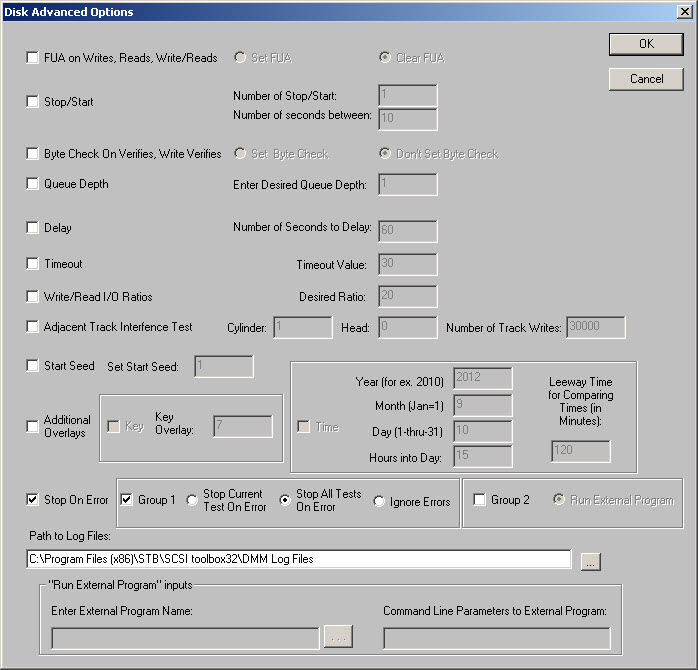Click the OK button
Viewport: 698px width, 670px height.
point(646,44)
